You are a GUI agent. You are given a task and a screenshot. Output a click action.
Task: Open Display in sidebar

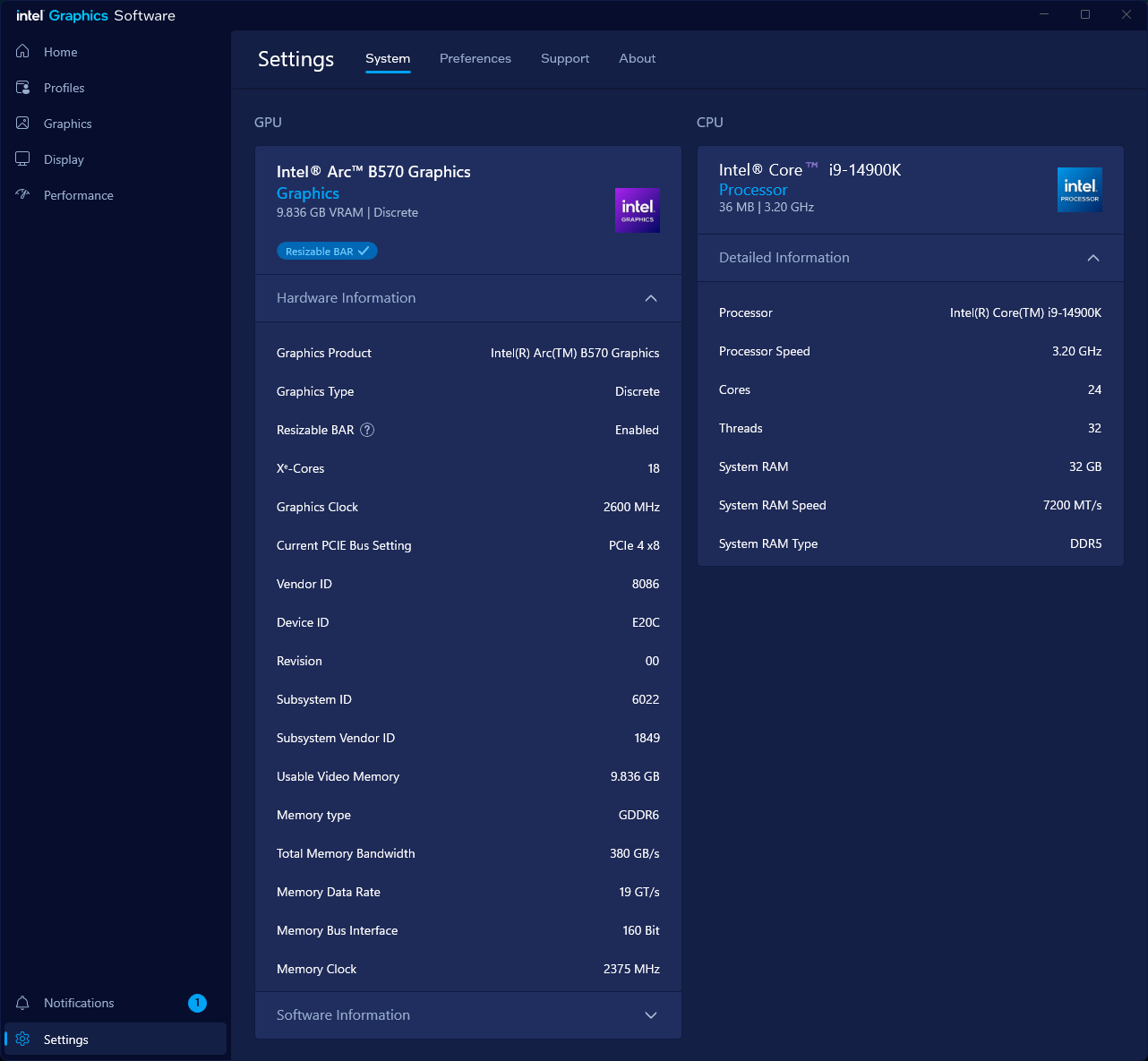116,159
